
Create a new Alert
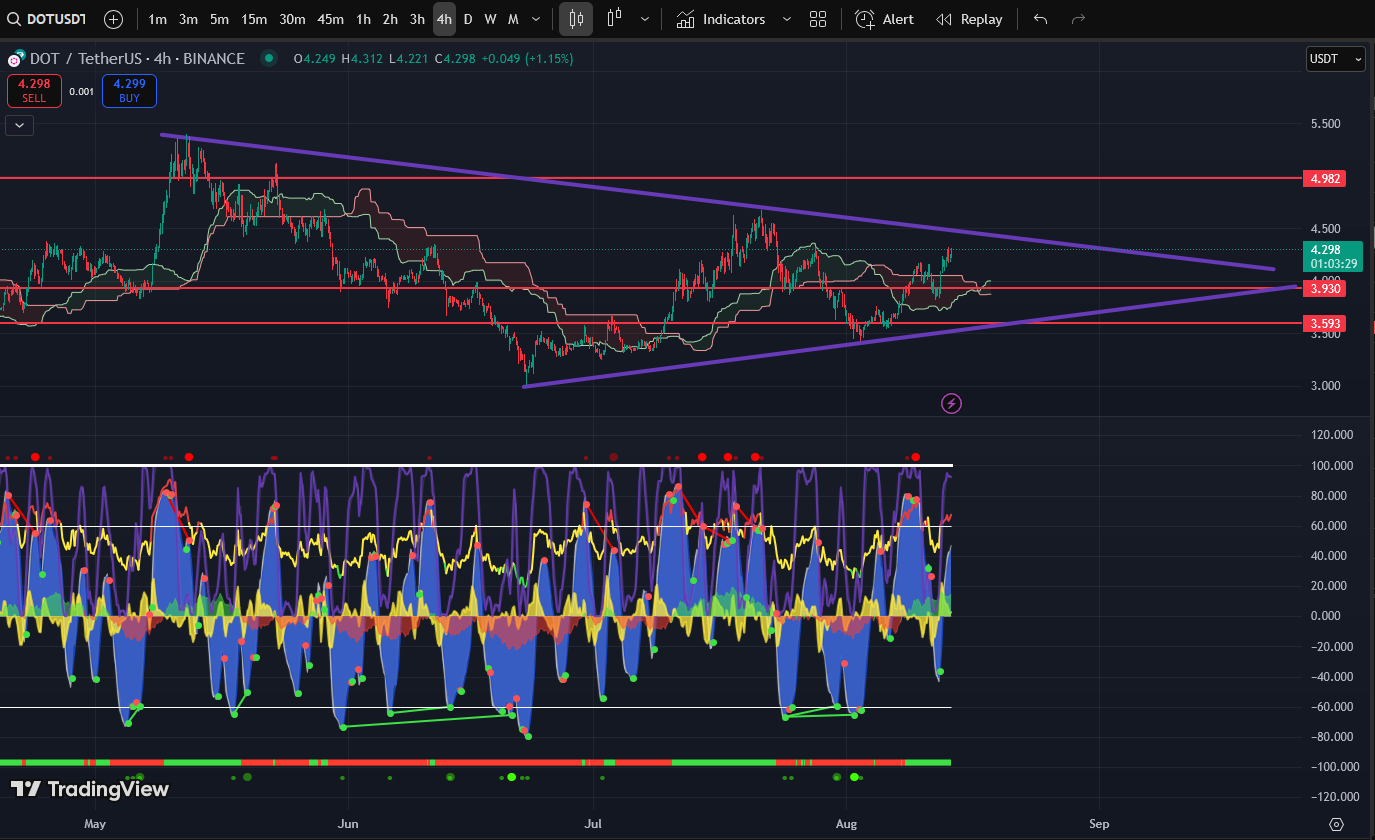pyautogui.click(x=884, y=19)
